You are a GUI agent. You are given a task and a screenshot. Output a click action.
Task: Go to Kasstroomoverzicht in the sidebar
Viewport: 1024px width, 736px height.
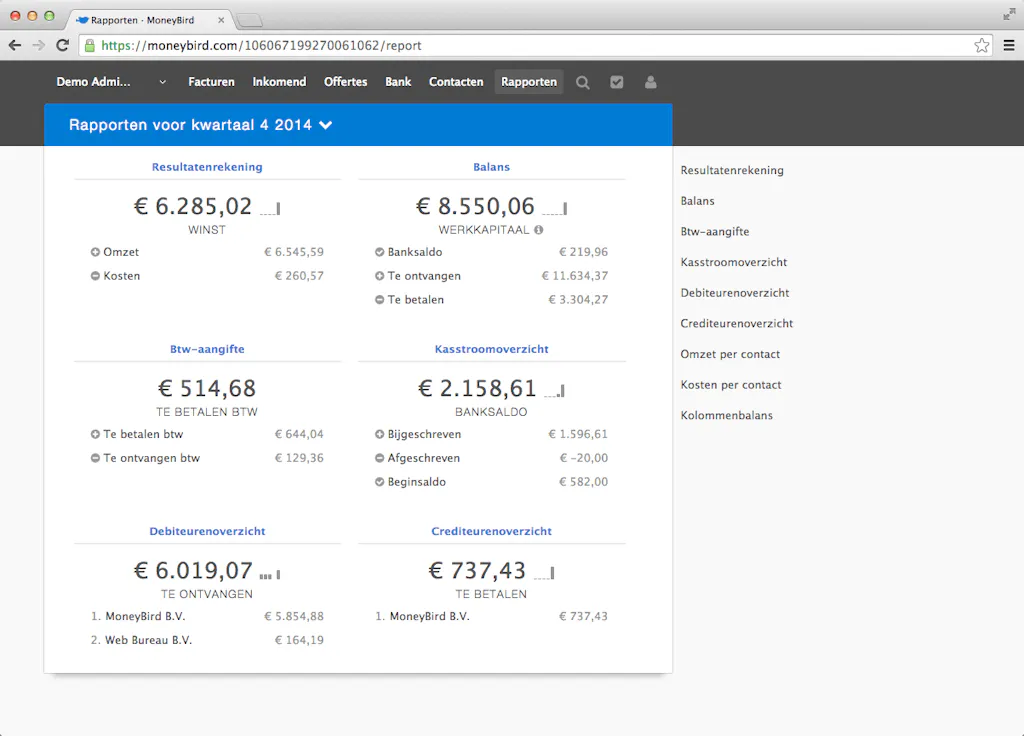click(733, 263)
